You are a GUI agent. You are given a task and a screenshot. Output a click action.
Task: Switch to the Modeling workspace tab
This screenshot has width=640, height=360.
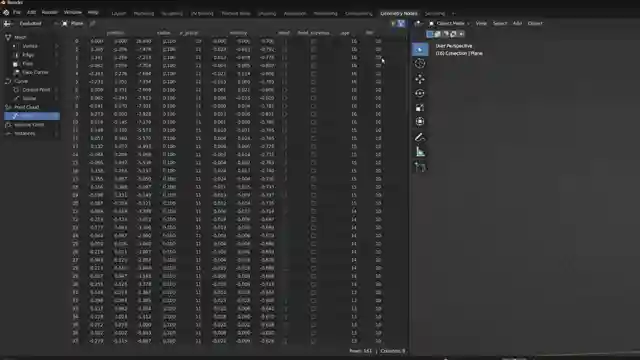pos(144,13)
